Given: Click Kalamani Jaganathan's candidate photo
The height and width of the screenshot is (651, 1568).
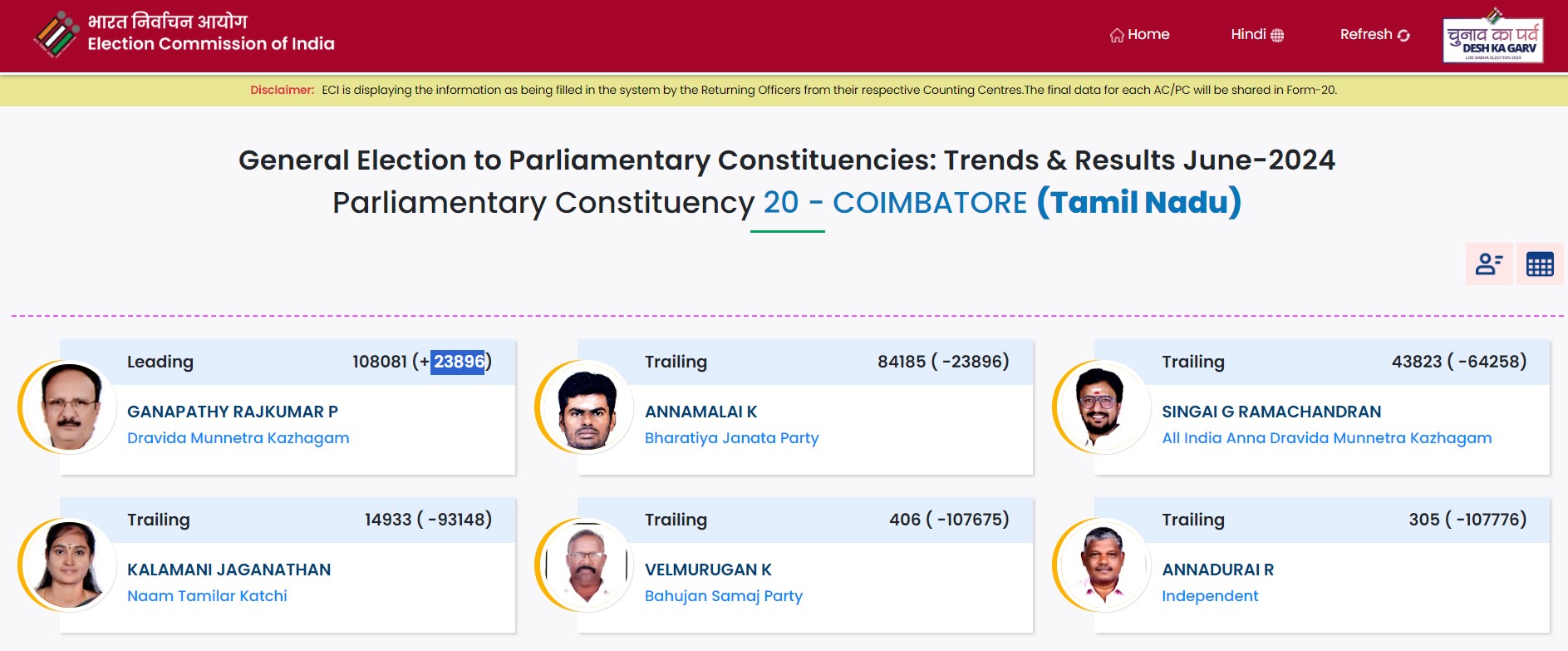Looking at the screenshot, I should [x=69, y=565].
